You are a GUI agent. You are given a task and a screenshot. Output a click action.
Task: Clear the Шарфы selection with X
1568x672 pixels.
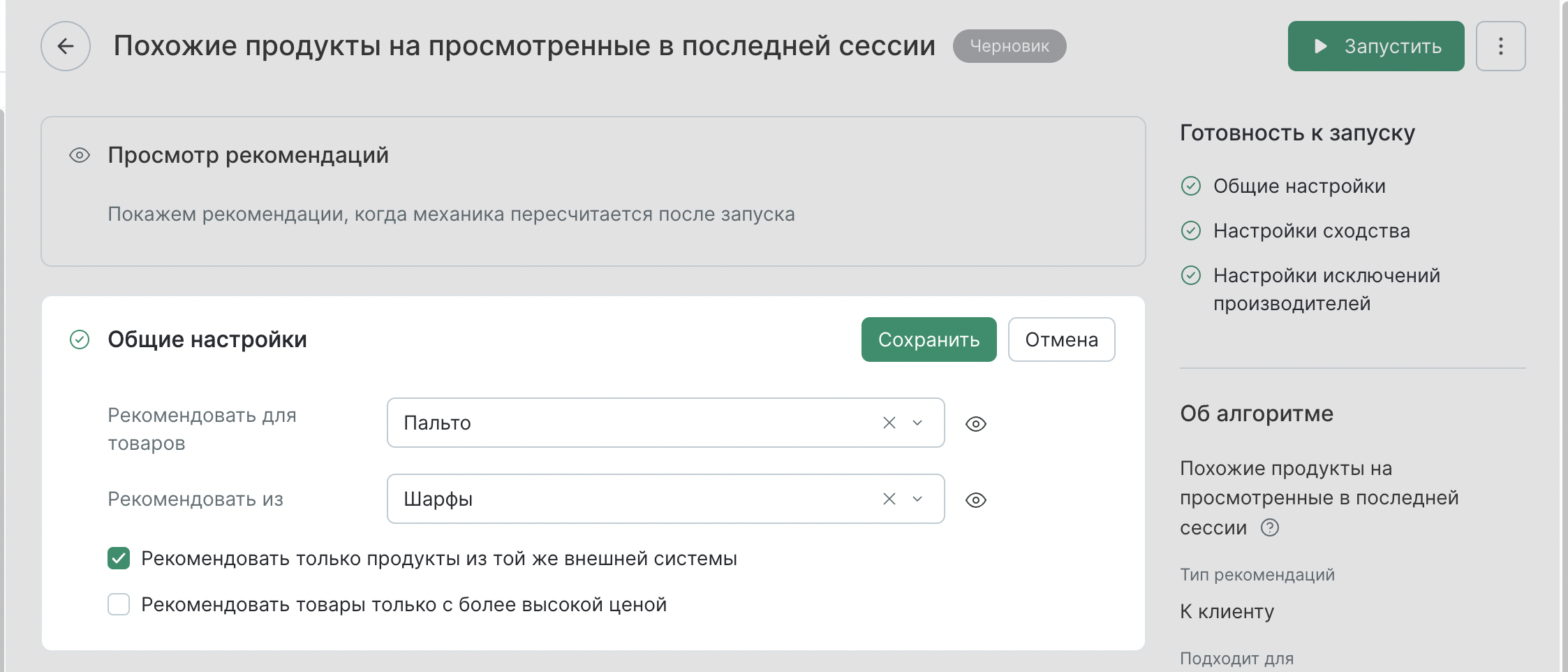point(889,499)
